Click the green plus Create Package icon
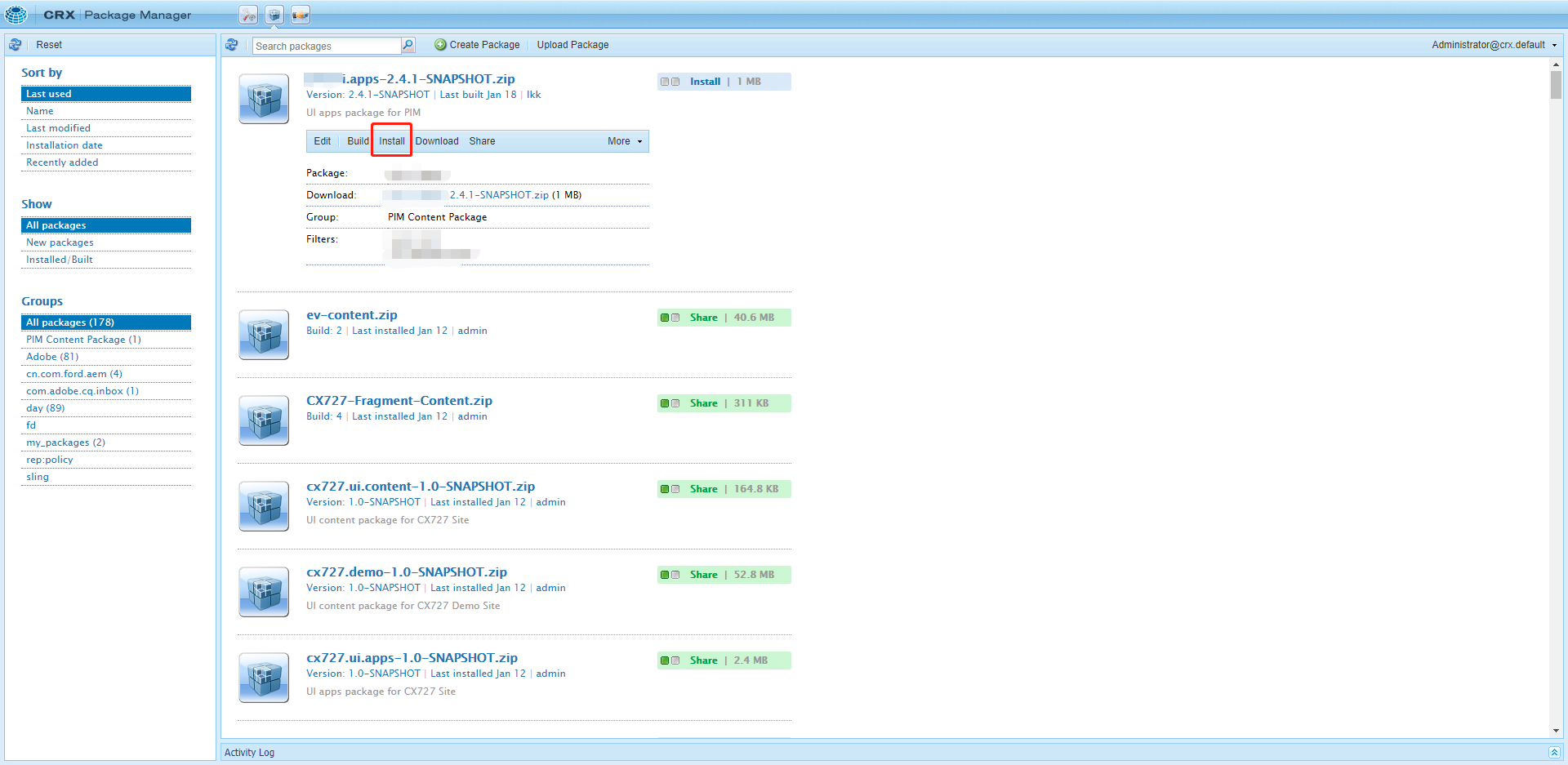This screenshot has height=765, width=1568. coord(440,45)
